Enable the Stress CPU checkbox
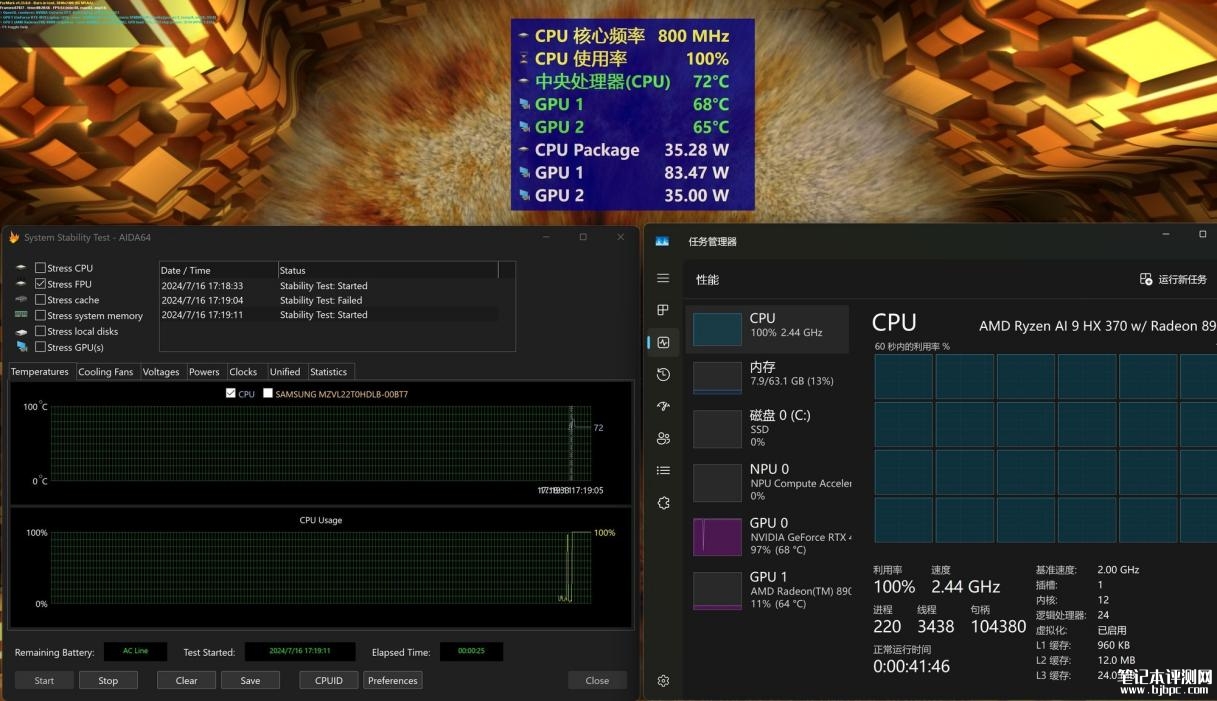1217x701 pixels. (40, 268)
